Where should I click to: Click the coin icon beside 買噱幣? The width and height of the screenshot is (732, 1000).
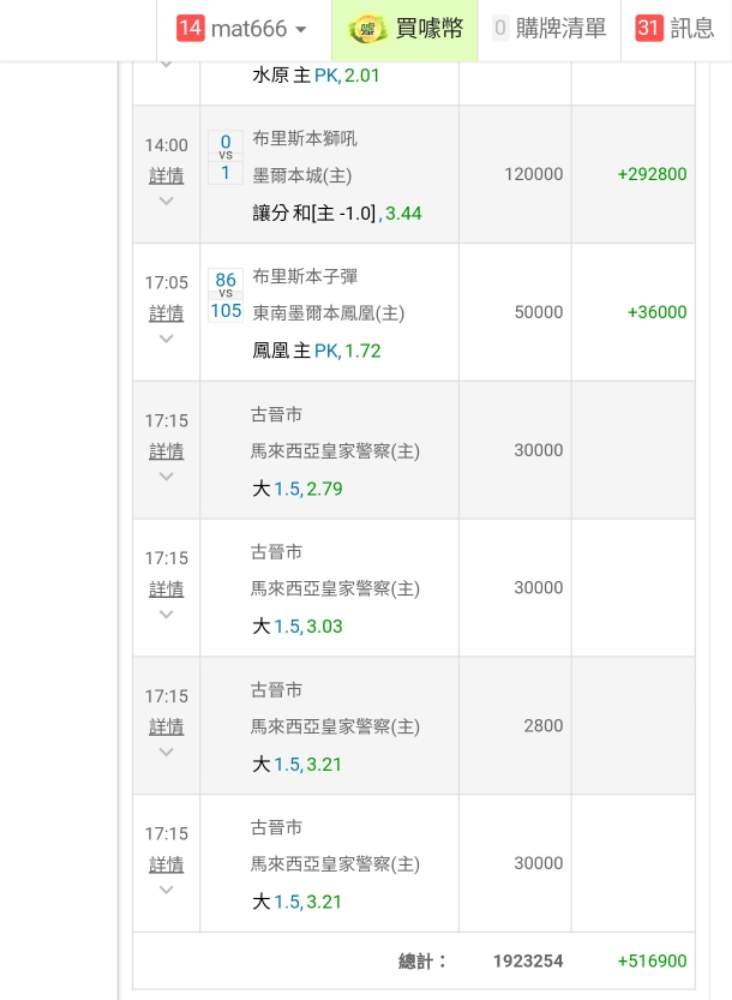click(x=367, y=29)
